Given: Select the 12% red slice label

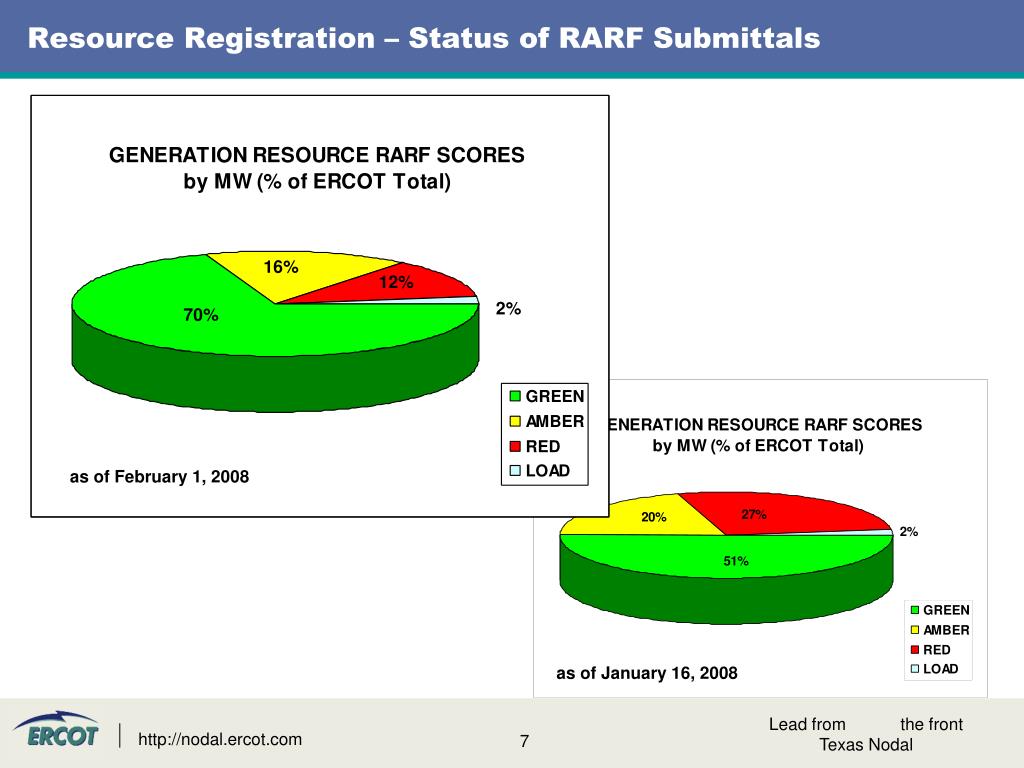Looking at the screenshot, I should pyautogui.click(x=396, y=282).
